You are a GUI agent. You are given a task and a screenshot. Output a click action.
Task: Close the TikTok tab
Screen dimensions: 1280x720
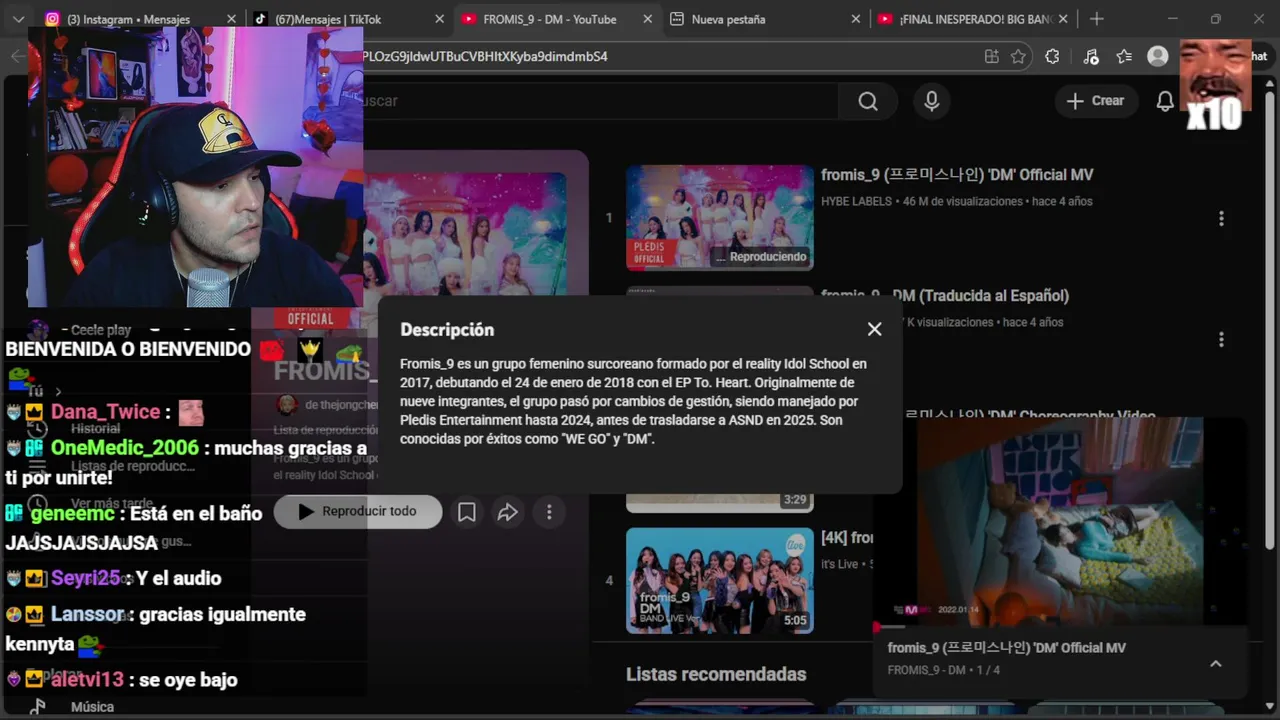tap(439, 19)
